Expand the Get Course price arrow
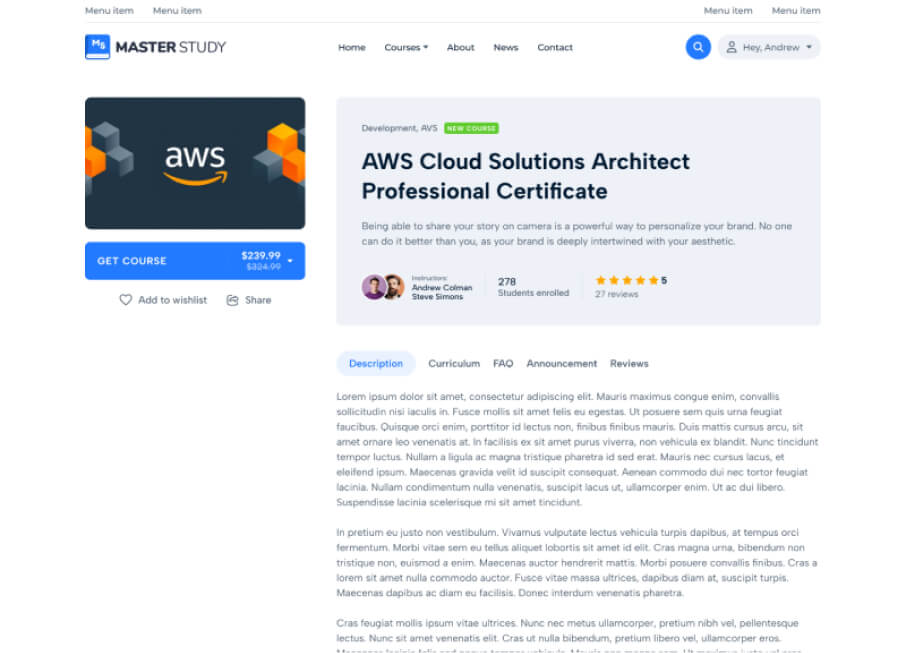Image resolution: width=906 pixels, height=653 pixels. [x=290, y=261]
